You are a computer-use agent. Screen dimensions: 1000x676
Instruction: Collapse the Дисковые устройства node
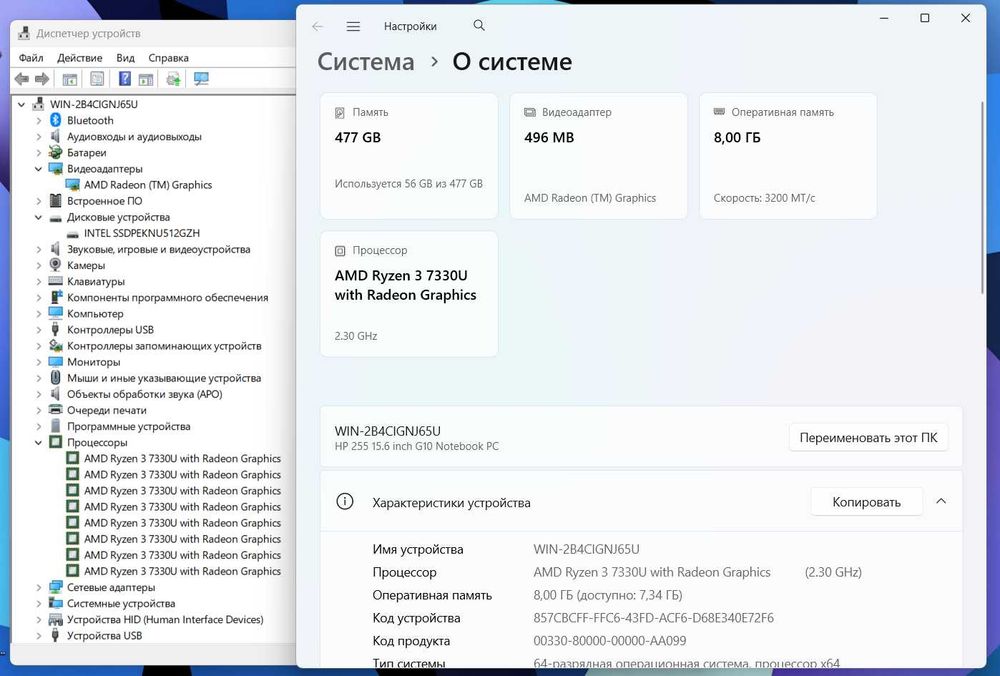(38, 217)
